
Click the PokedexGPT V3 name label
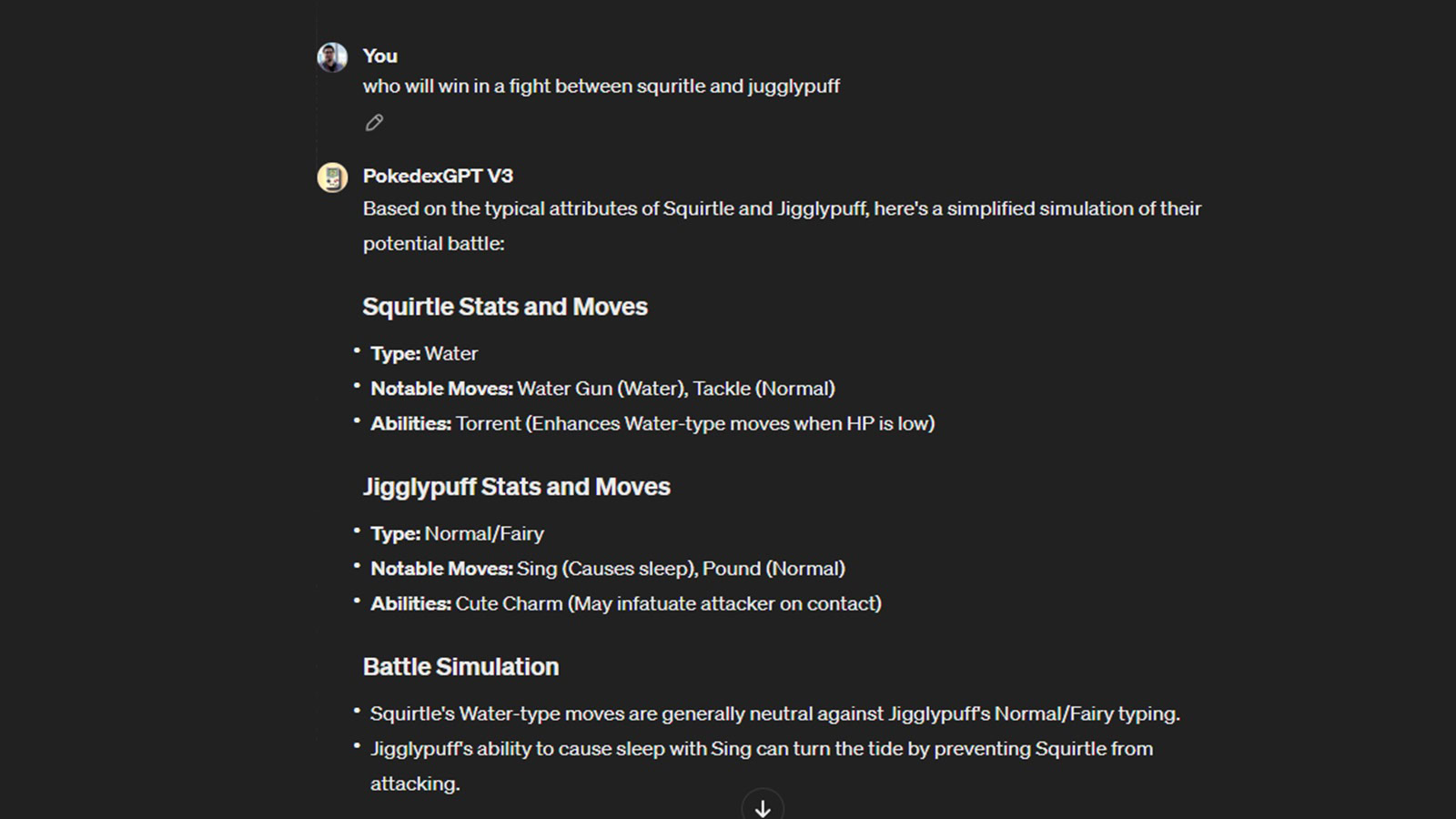[438, 177]
